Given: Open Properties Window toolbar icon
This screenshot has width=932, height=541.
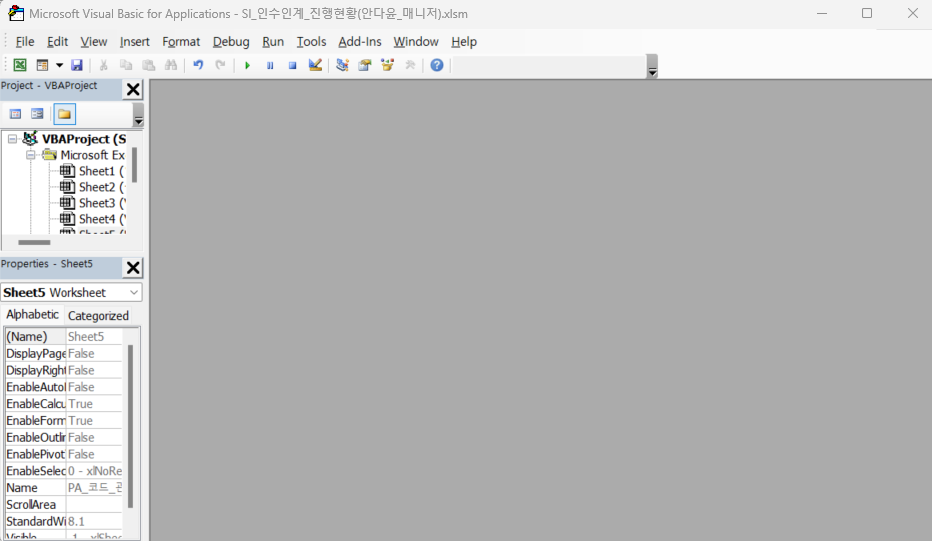Looking at the screenshot, I should pyautogui.click(x=364, y=65).
